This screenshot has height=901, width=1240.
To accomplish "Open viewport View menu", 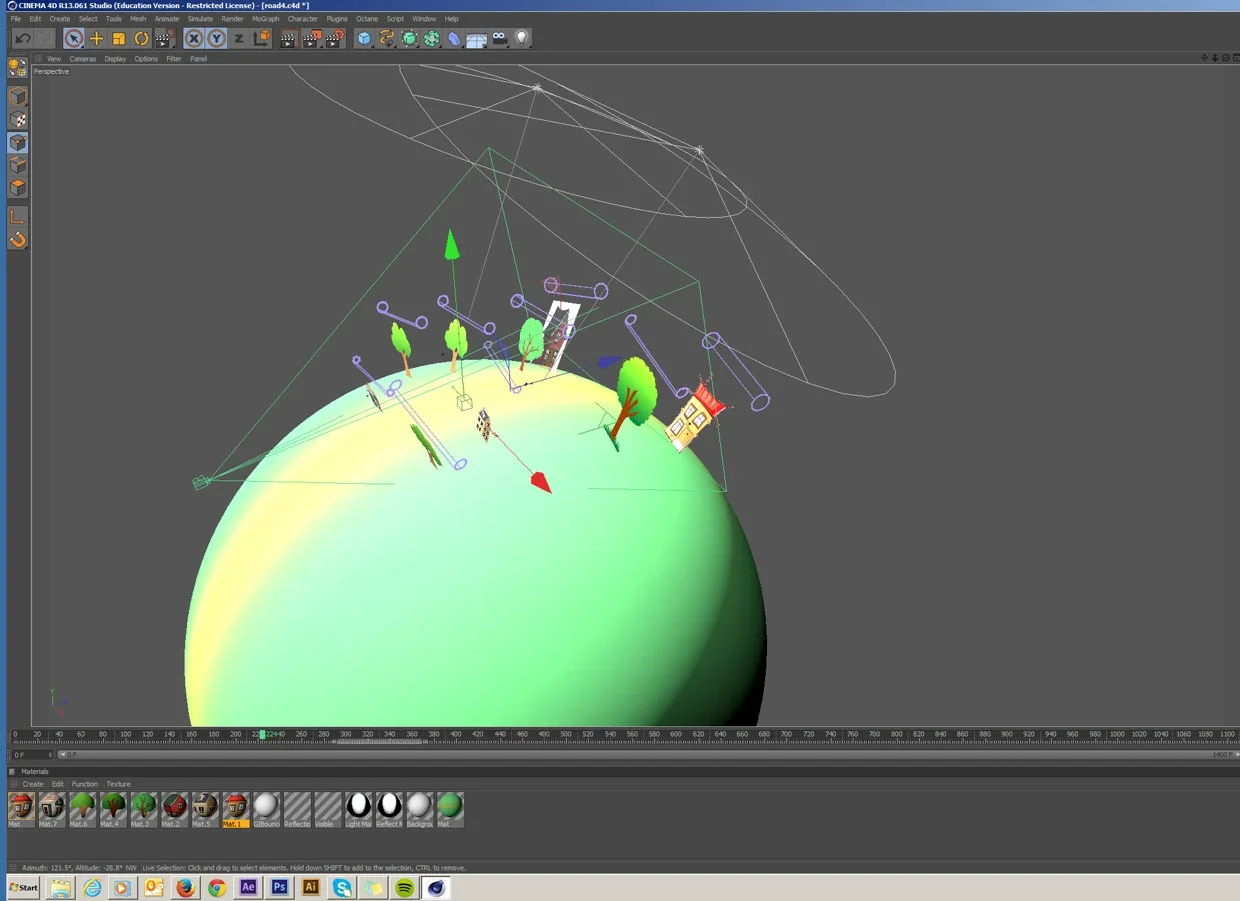I will click(x=54, y=59).
